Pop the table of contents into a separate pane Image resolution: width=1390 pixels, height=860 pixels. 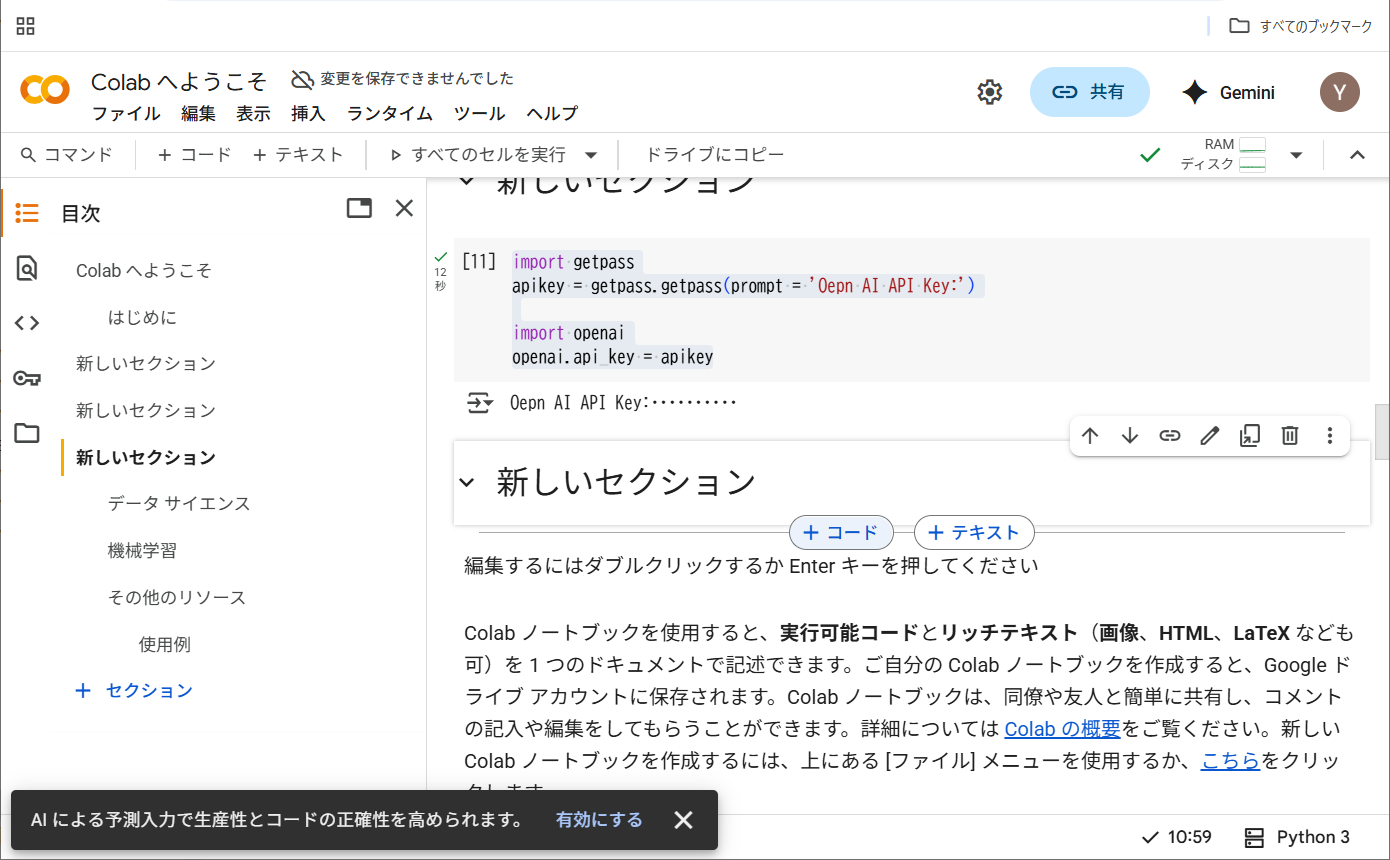tap(359, 208)
